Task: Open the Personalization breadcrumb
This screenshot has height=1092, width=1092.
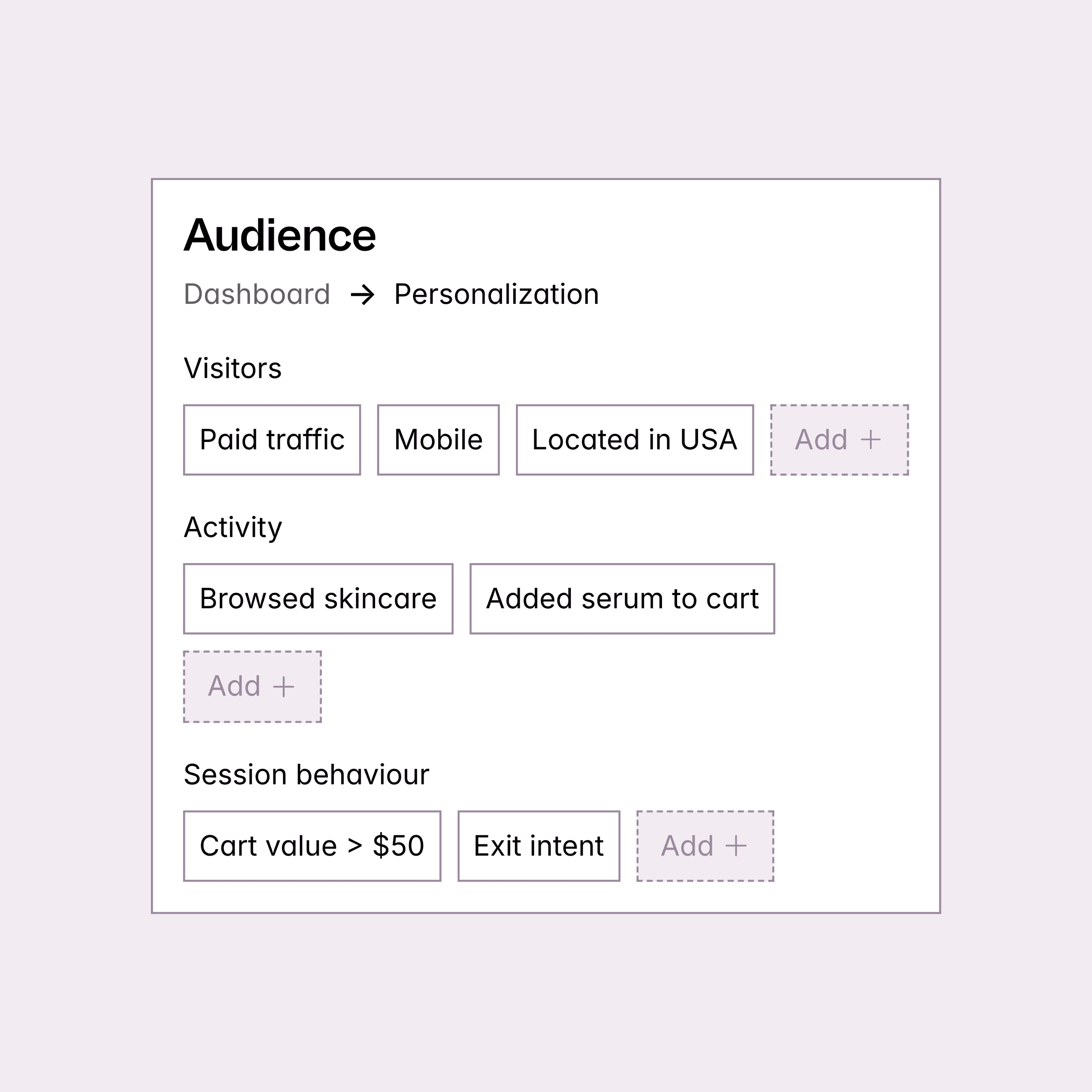Action: (496, 295)
